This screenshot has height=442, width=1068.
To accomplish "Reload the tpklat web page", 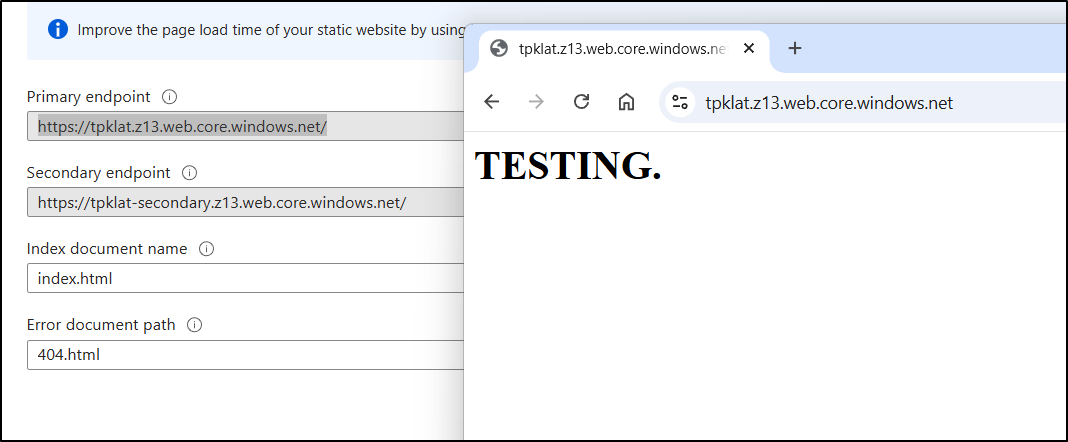I will pos(581,102).
